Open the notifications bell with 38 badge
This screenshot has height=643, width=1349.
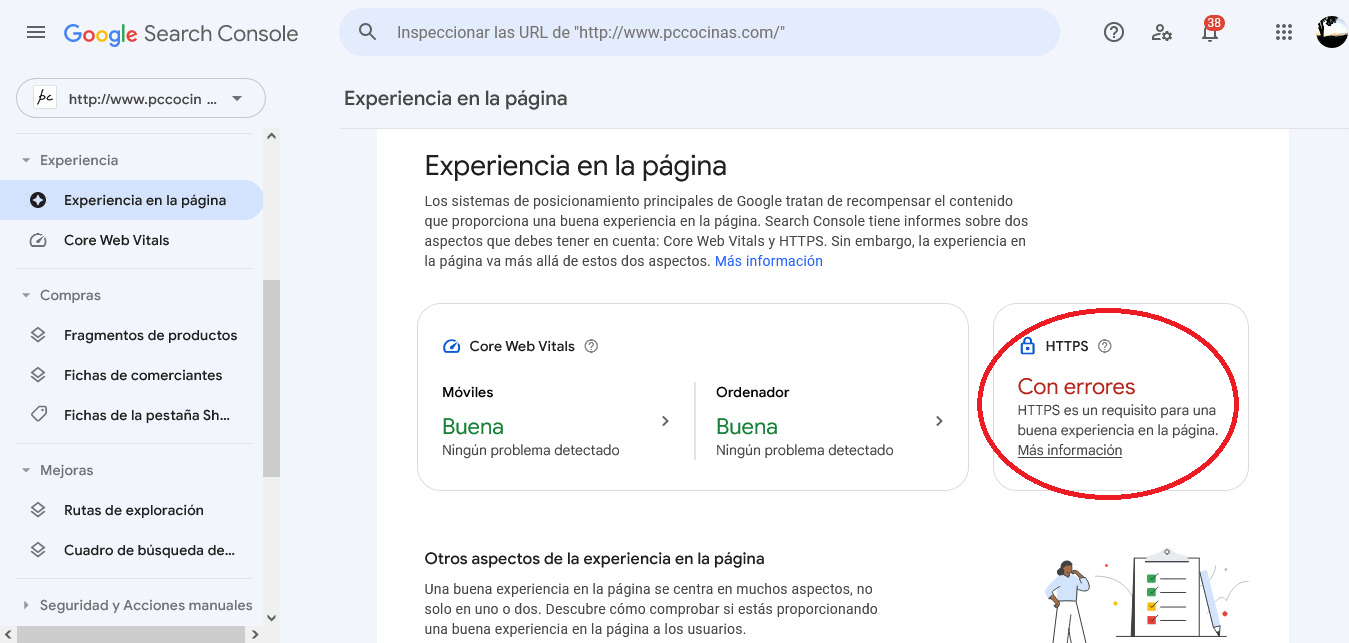coord(1210,30)
